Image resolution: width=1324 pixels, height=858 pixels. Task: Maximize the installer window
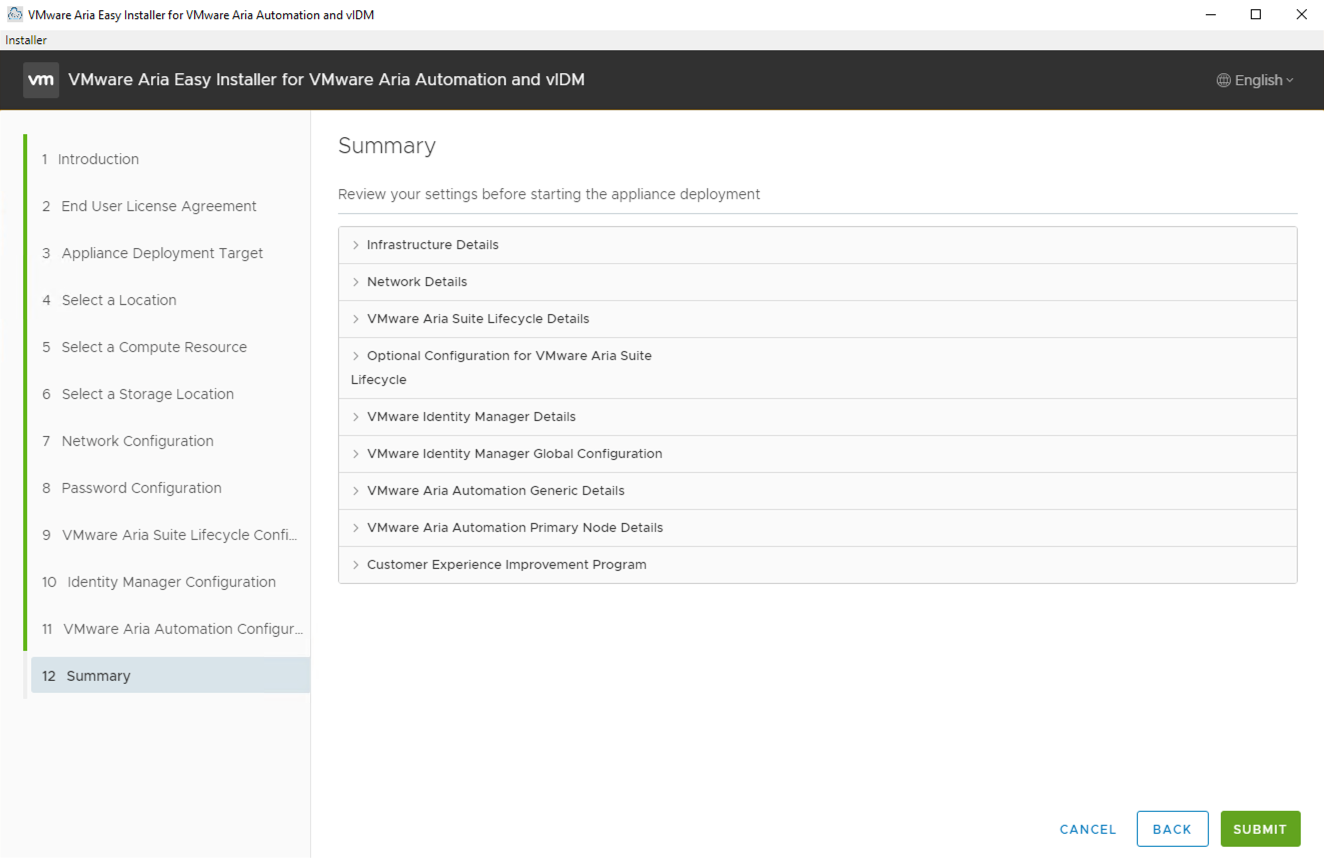1256,15
